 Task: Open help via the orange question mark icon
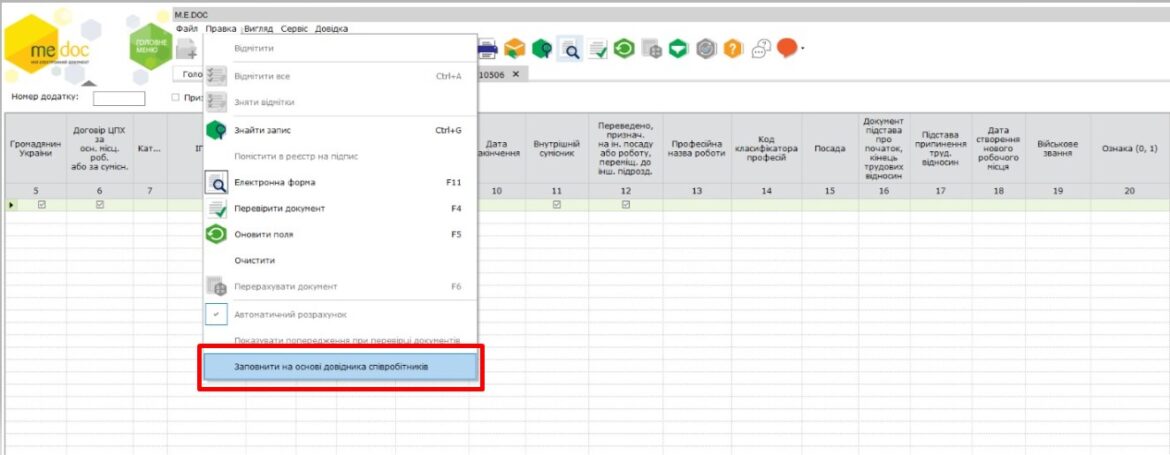(x=733, y=49)
